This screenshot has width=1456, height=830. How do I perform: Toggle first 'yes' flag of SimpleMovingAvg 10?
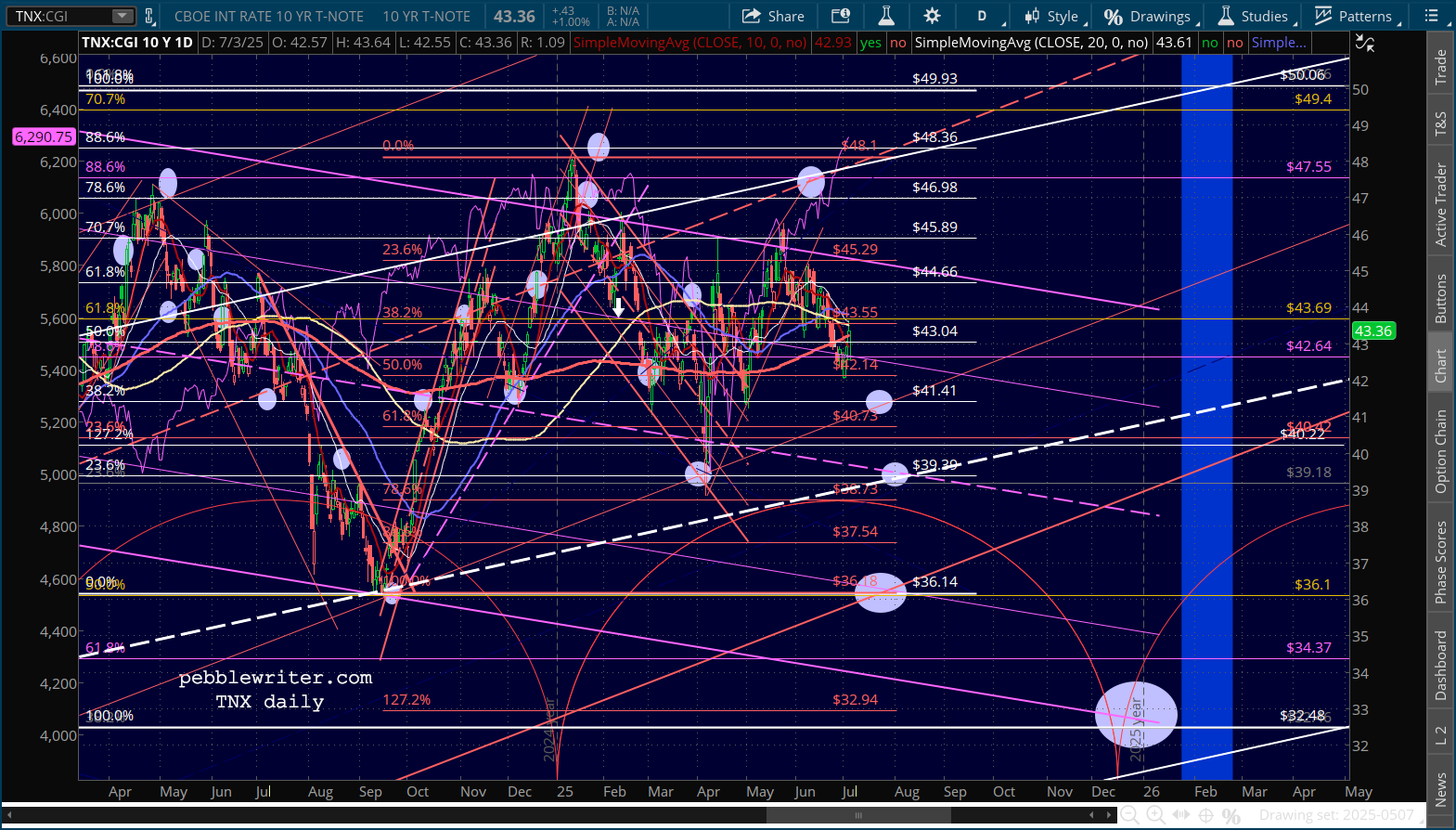point(870,43)
